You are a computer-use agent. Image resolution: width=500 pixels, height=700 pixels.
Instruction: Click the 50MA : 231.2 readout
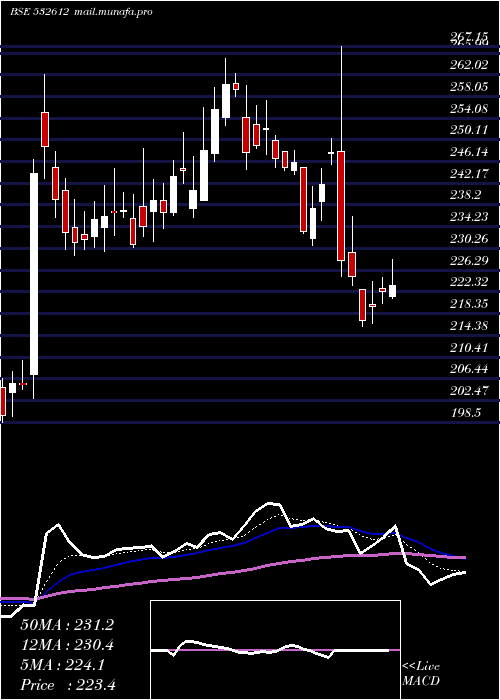click(67, 625)
